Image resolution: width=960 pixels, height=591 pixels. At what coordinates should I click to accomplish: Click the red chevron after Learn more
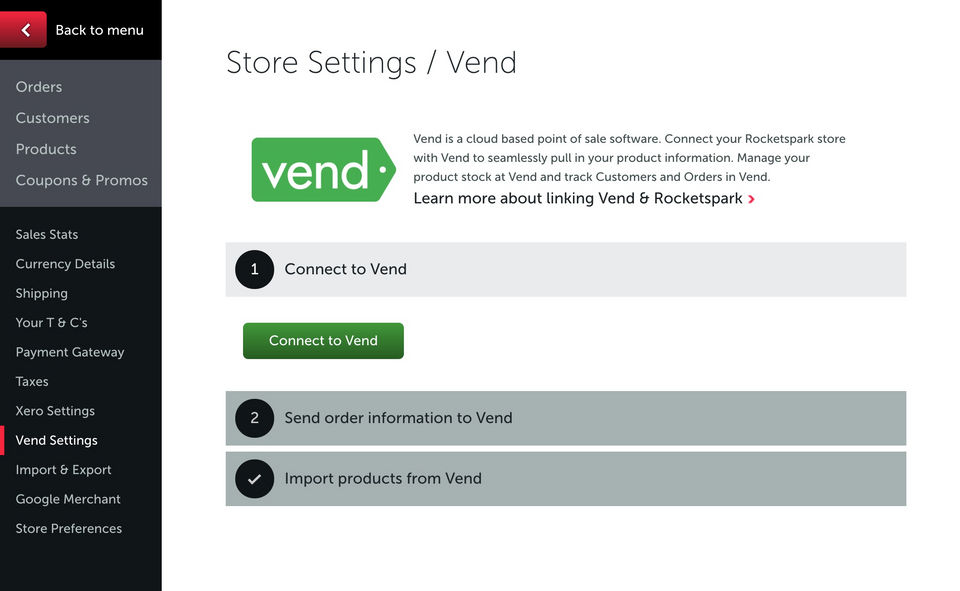tap(751, 199)
